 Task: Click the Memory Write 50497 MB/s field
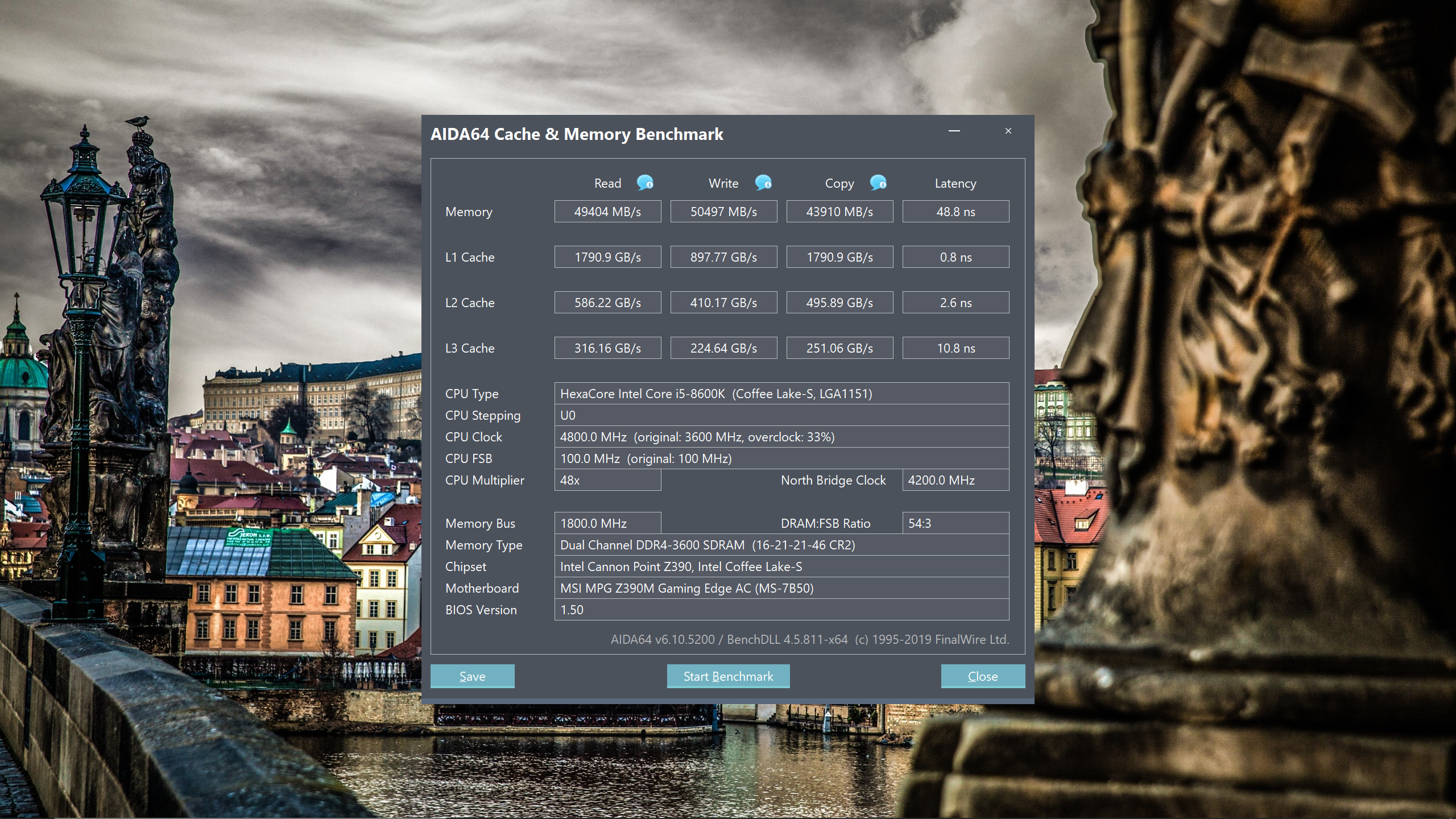723,212
